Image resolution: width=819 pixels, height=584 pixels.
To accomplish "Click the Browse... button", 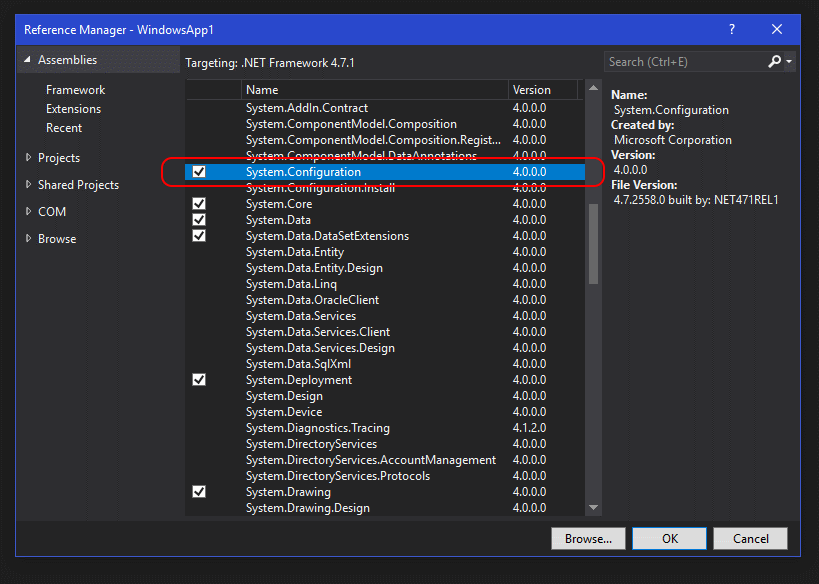I will [588, 539].
